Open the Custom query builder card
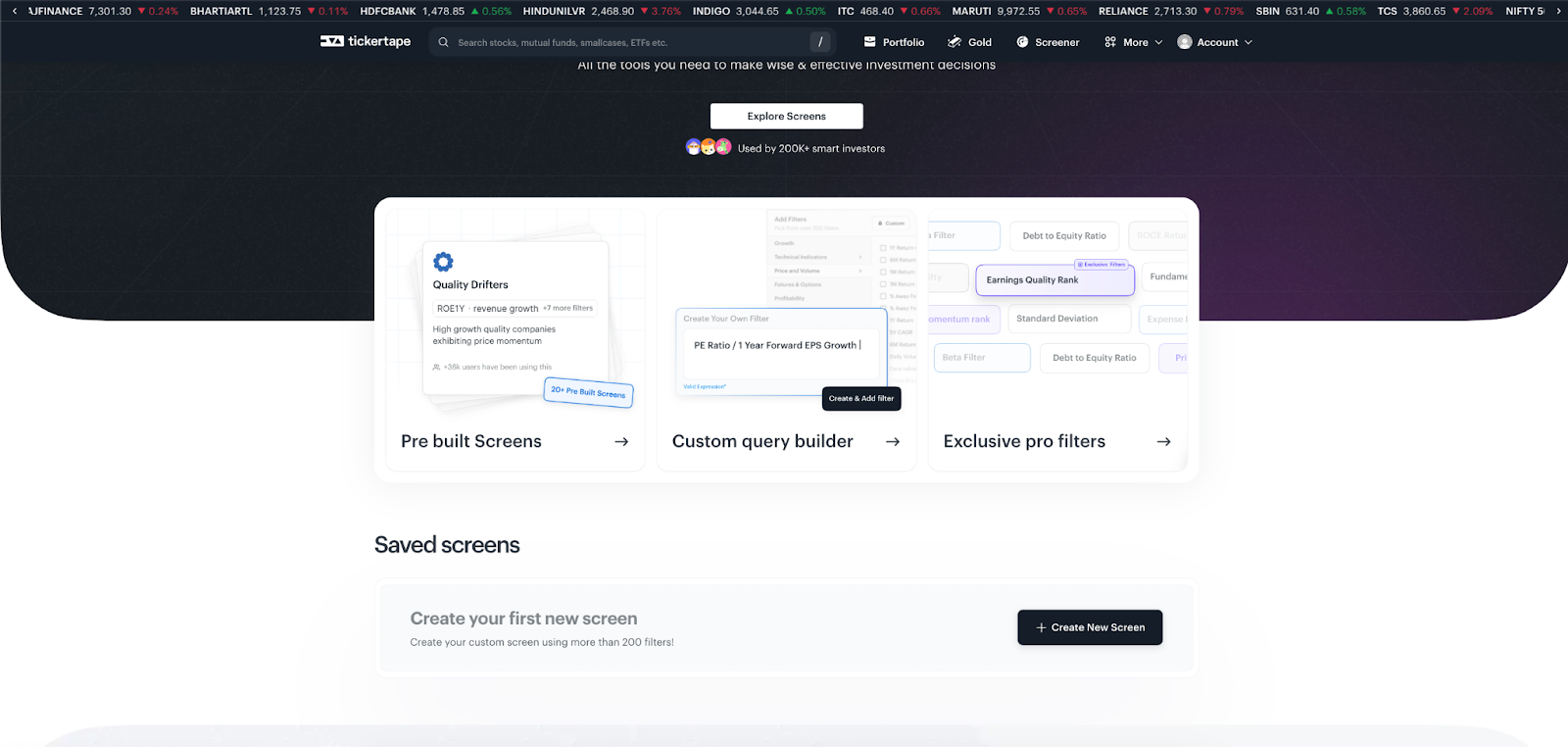This screenshot has height=747, width=1568. pos(786,339)
